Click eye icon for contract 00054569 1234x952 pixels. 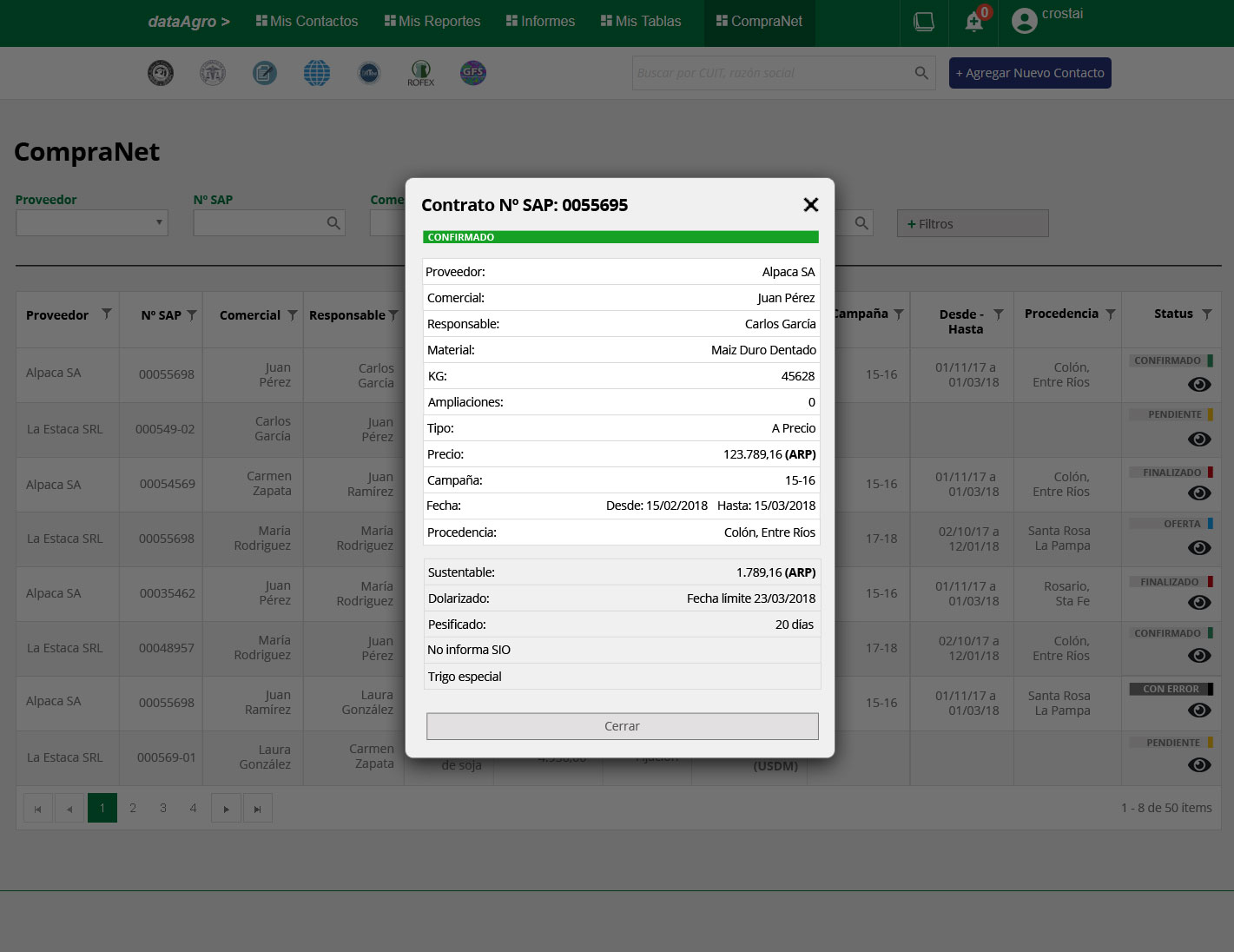point(1199,493)
